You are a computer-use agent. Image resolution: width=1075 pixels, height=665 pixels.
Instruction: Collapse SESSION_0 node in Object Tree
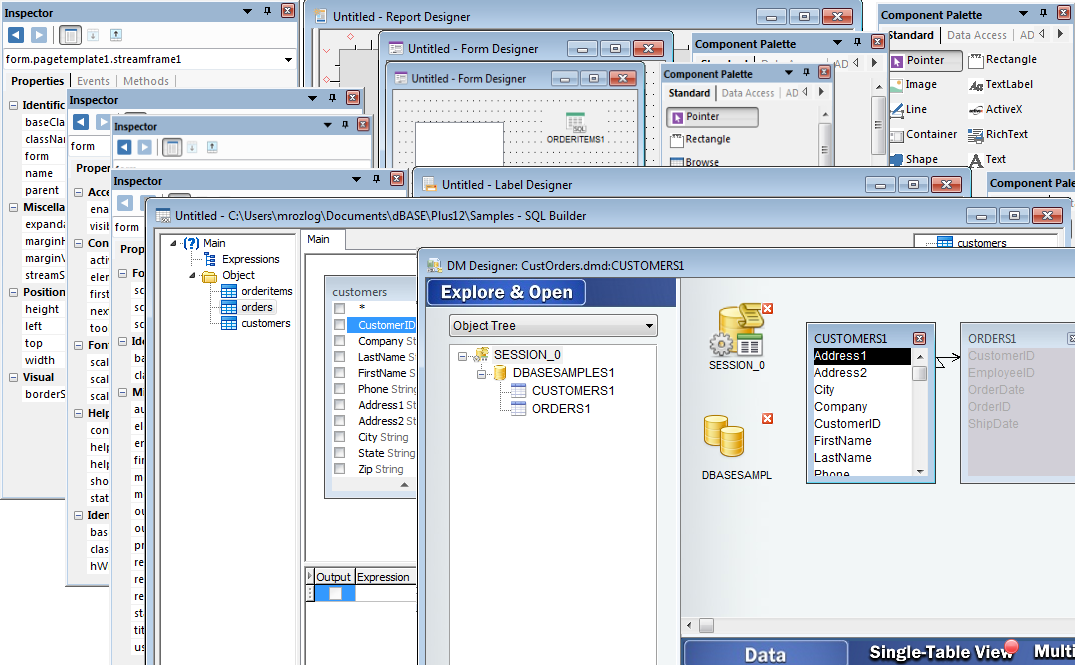coord(463,356)
